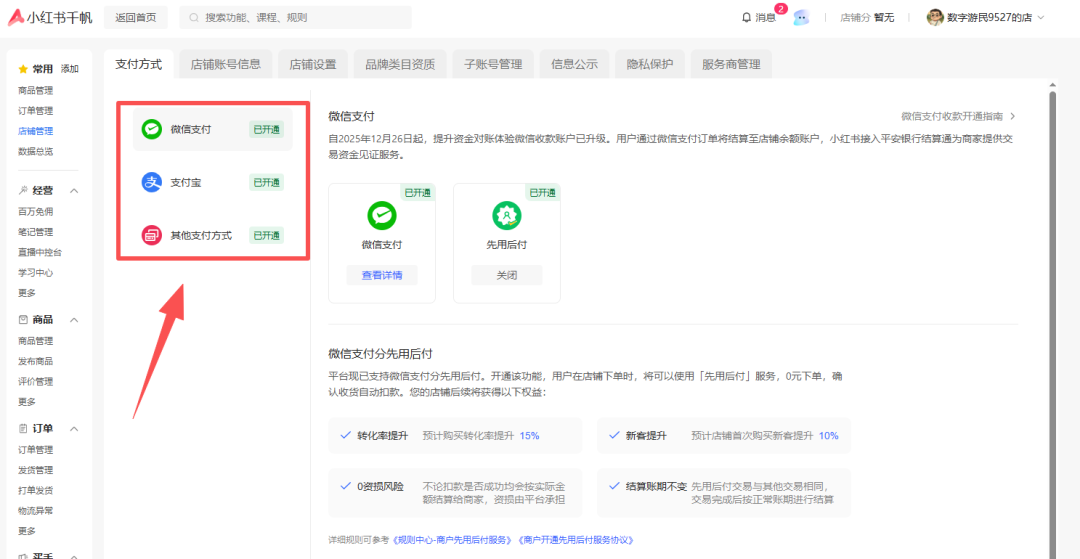Click the 经营 section icon
This screenshot has width=1080, height=559.
click(23, 191)
